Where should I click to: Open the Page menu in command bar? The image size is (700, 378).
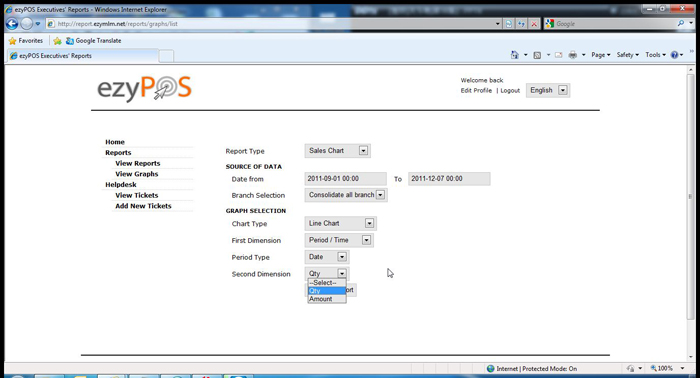click(x=601, y=55)
